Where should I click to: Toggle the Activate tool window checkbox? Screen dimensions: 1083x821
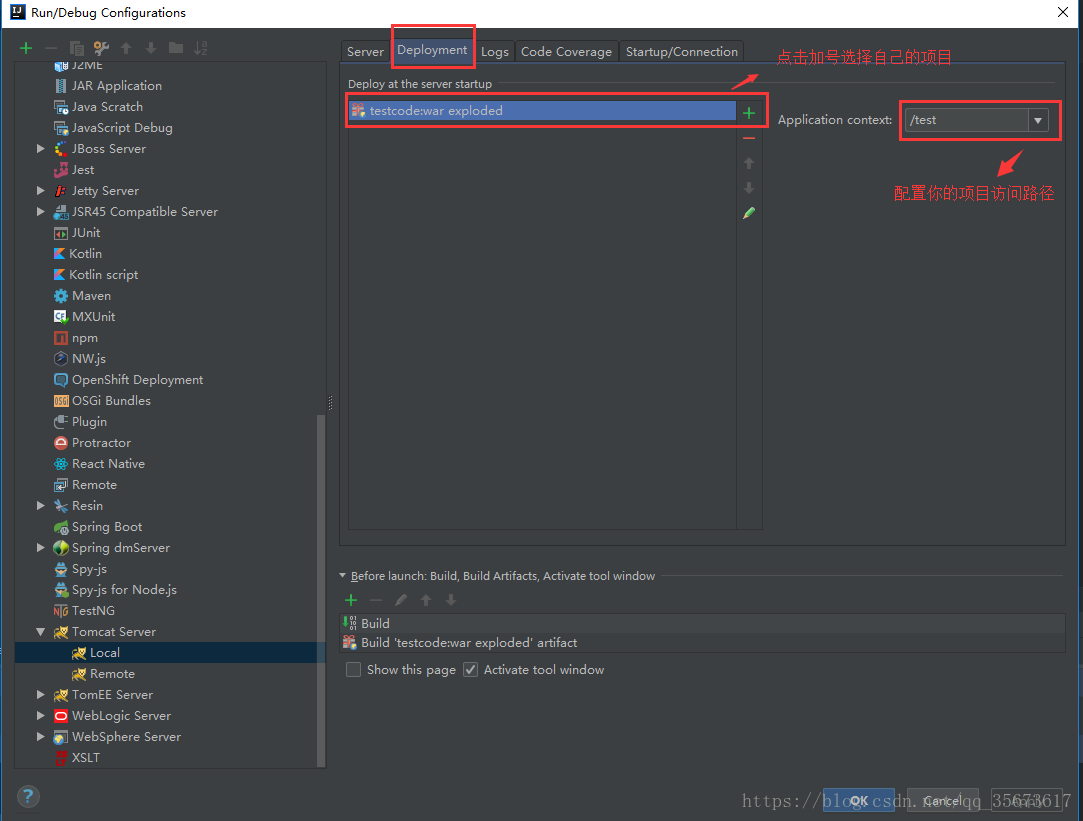pyautogui.click(x=470, y=670)
